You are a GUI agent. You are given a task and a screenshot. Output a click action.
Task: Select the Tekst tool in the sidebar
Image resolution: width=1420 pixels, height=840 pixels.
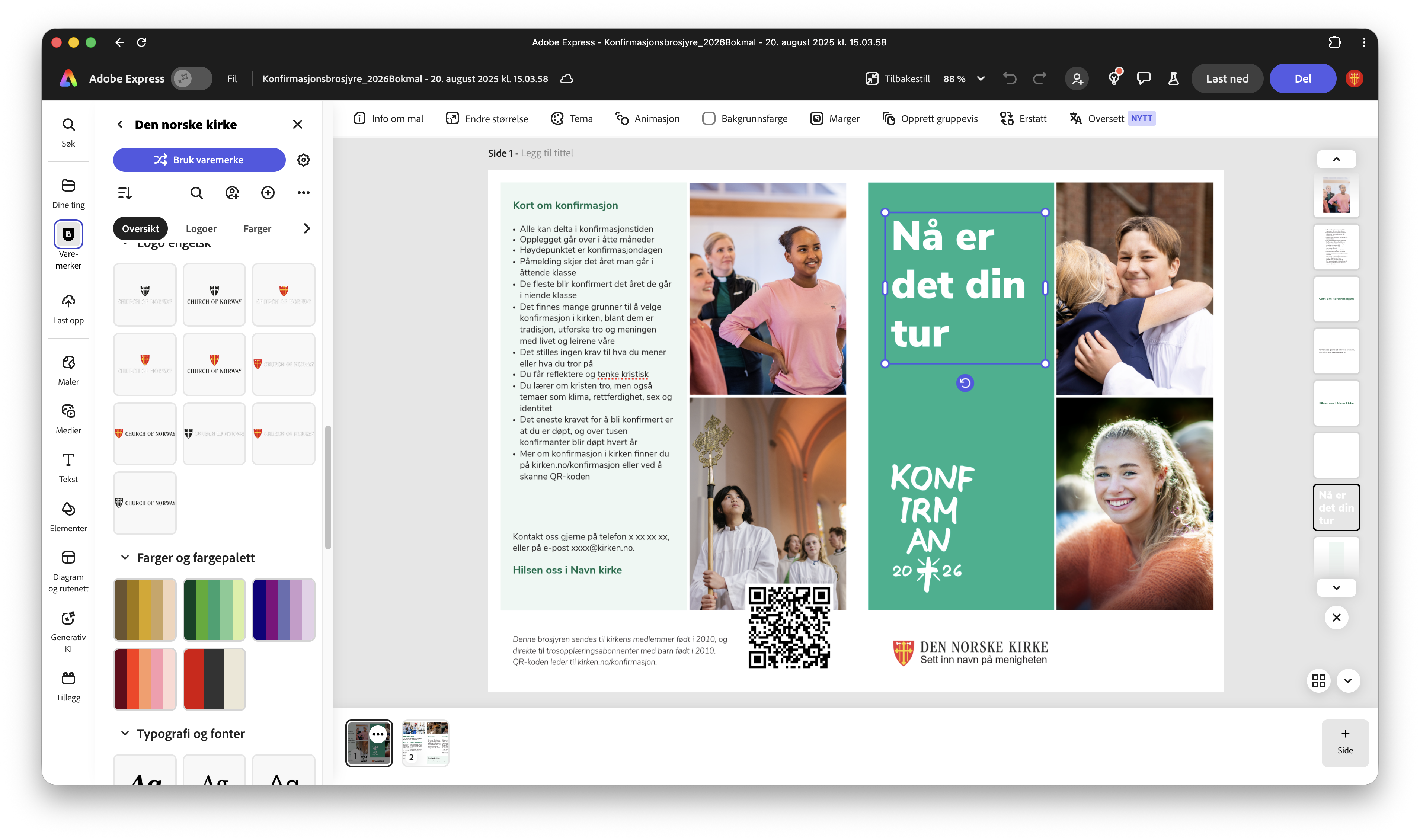click(x=68, y=467)
